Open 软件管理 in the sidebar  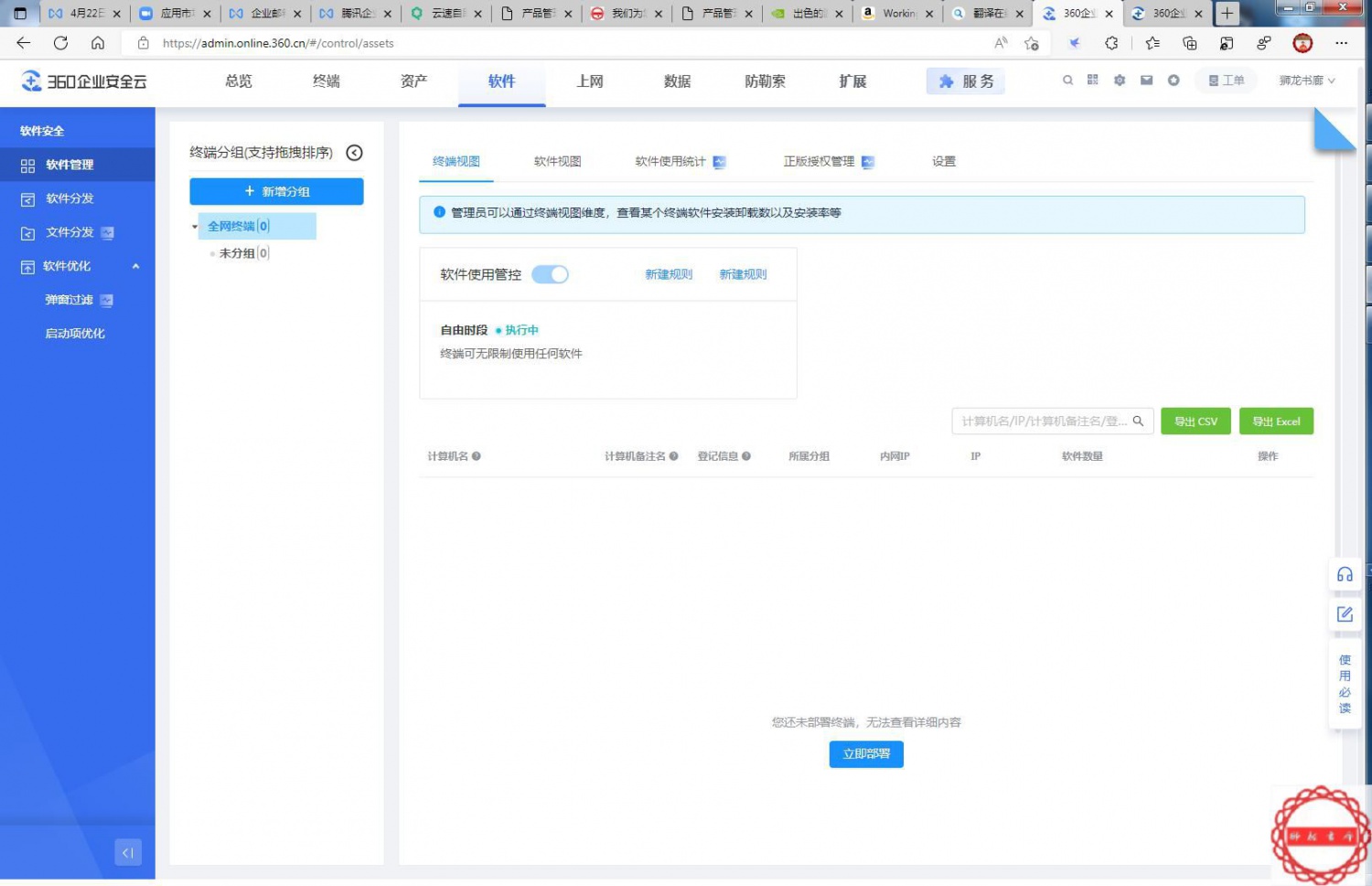77,165
